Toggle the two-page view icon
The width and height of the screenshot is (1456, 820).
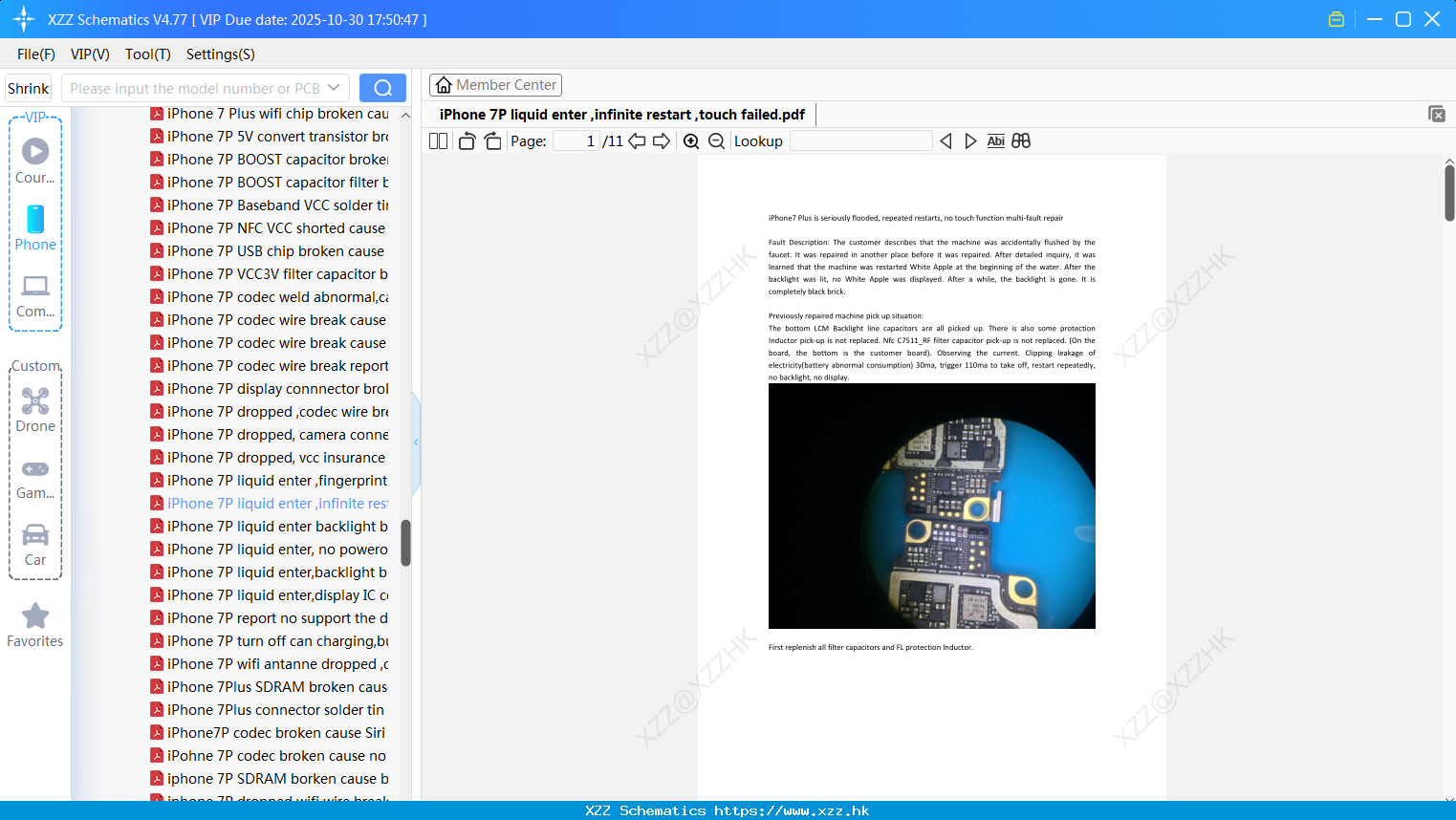pyautogui.click(x=438, y=140)
